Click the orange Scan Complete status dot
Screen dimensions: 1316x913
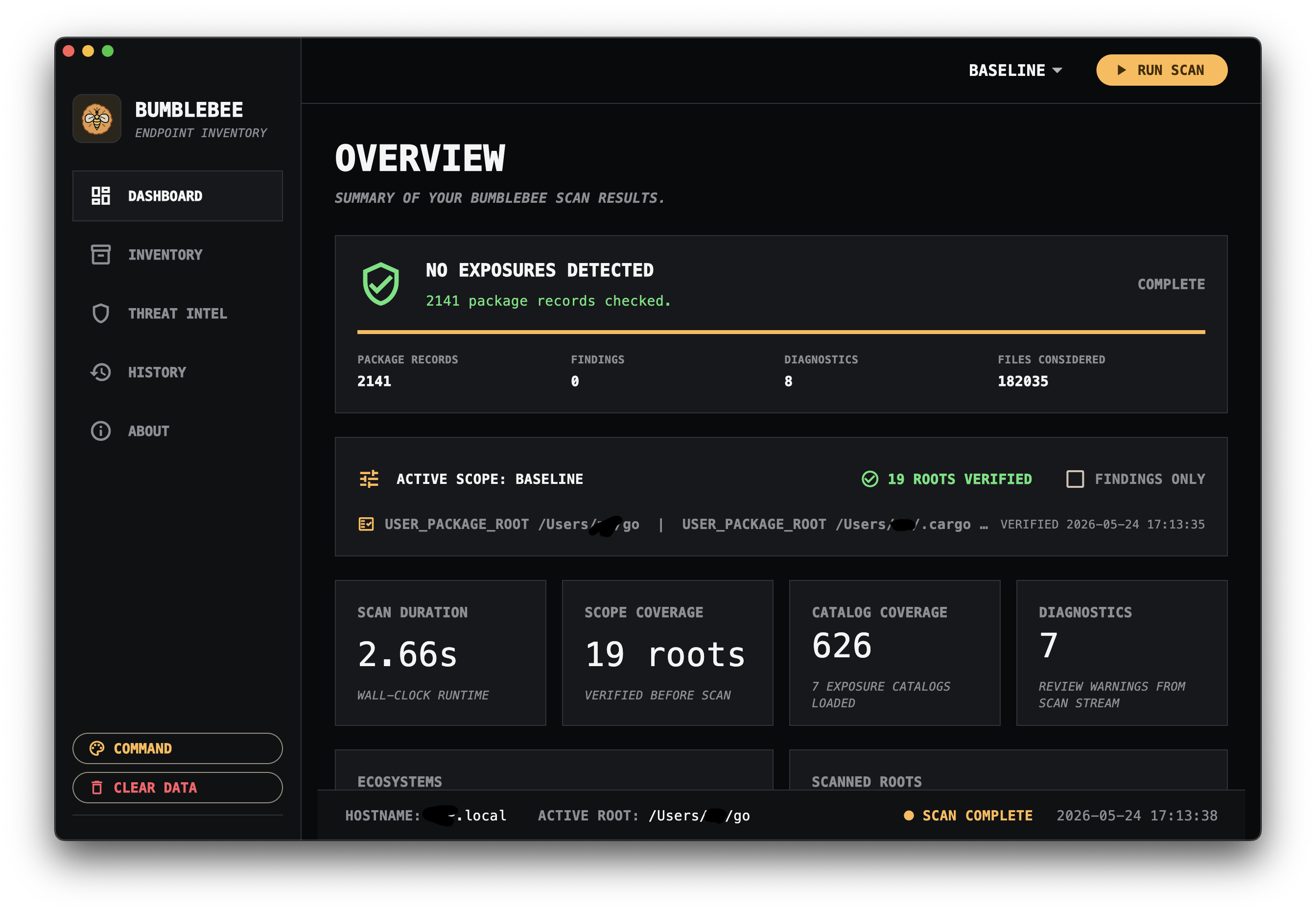908,815
